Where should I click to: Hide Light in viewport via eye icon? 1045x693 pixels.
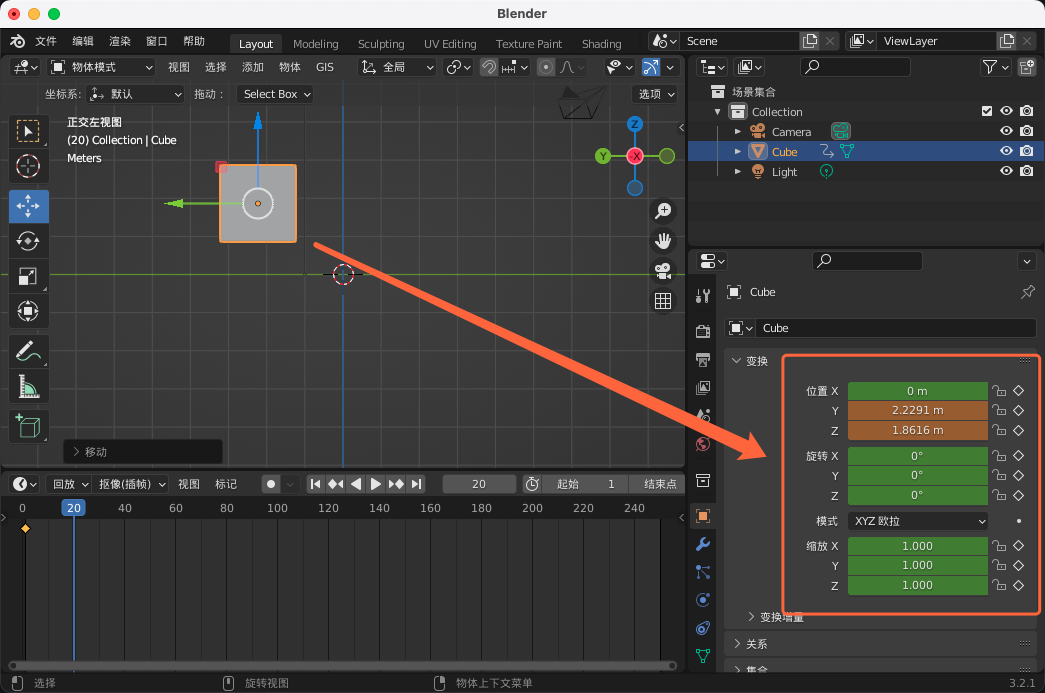click(1006, 171)
